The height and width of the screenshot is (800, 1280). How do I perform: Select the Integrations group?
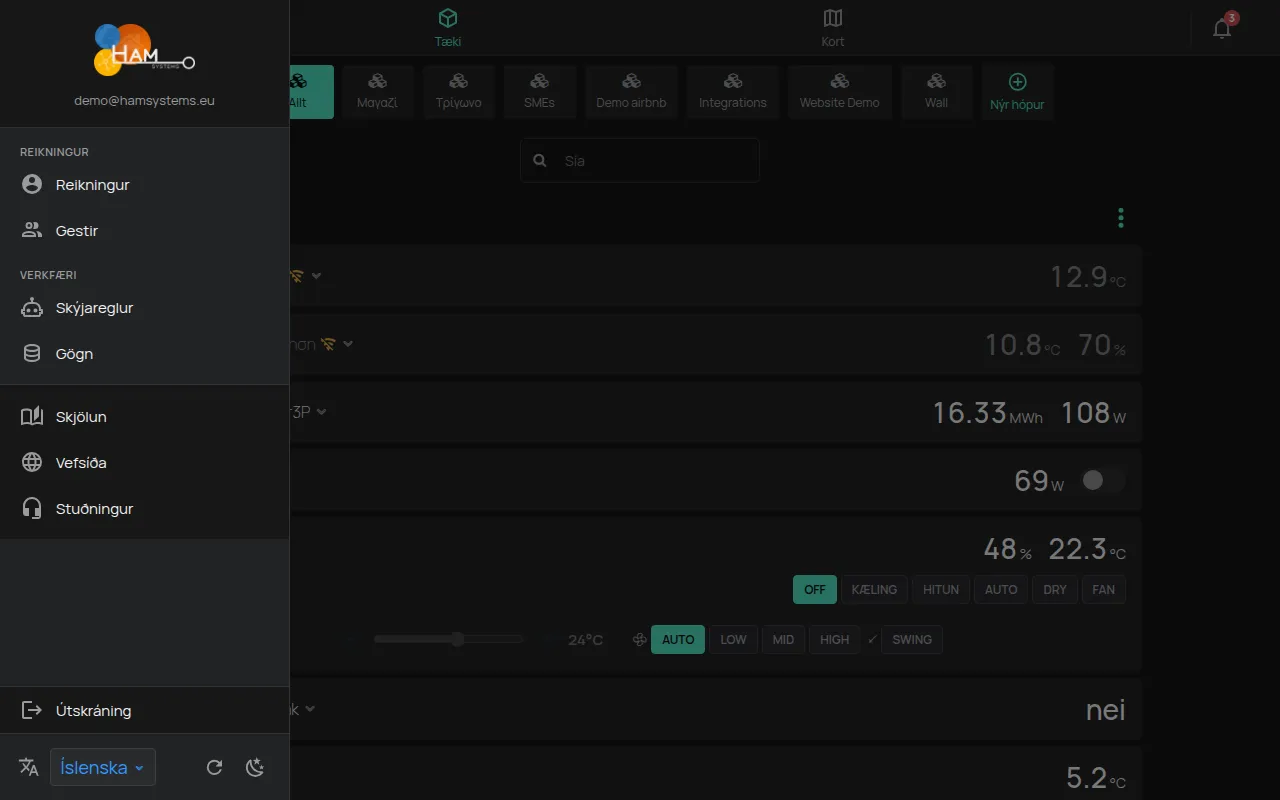coord(733,92)
